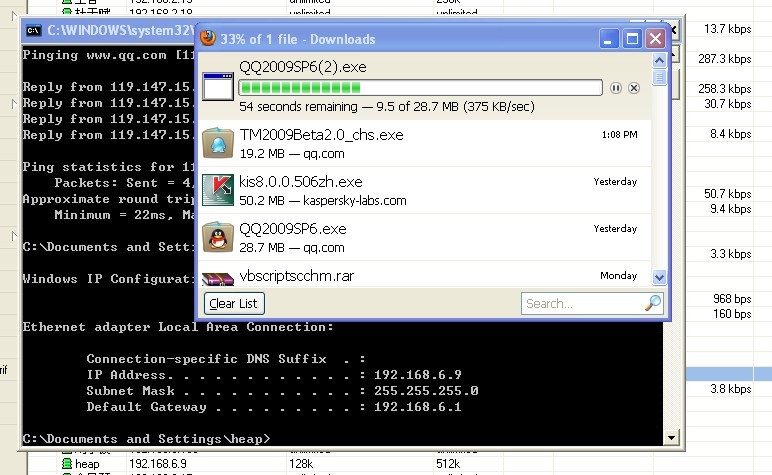Select the kis8.0.0.506zh.exe download entry

pyautogui.click(x=424, y=190)
